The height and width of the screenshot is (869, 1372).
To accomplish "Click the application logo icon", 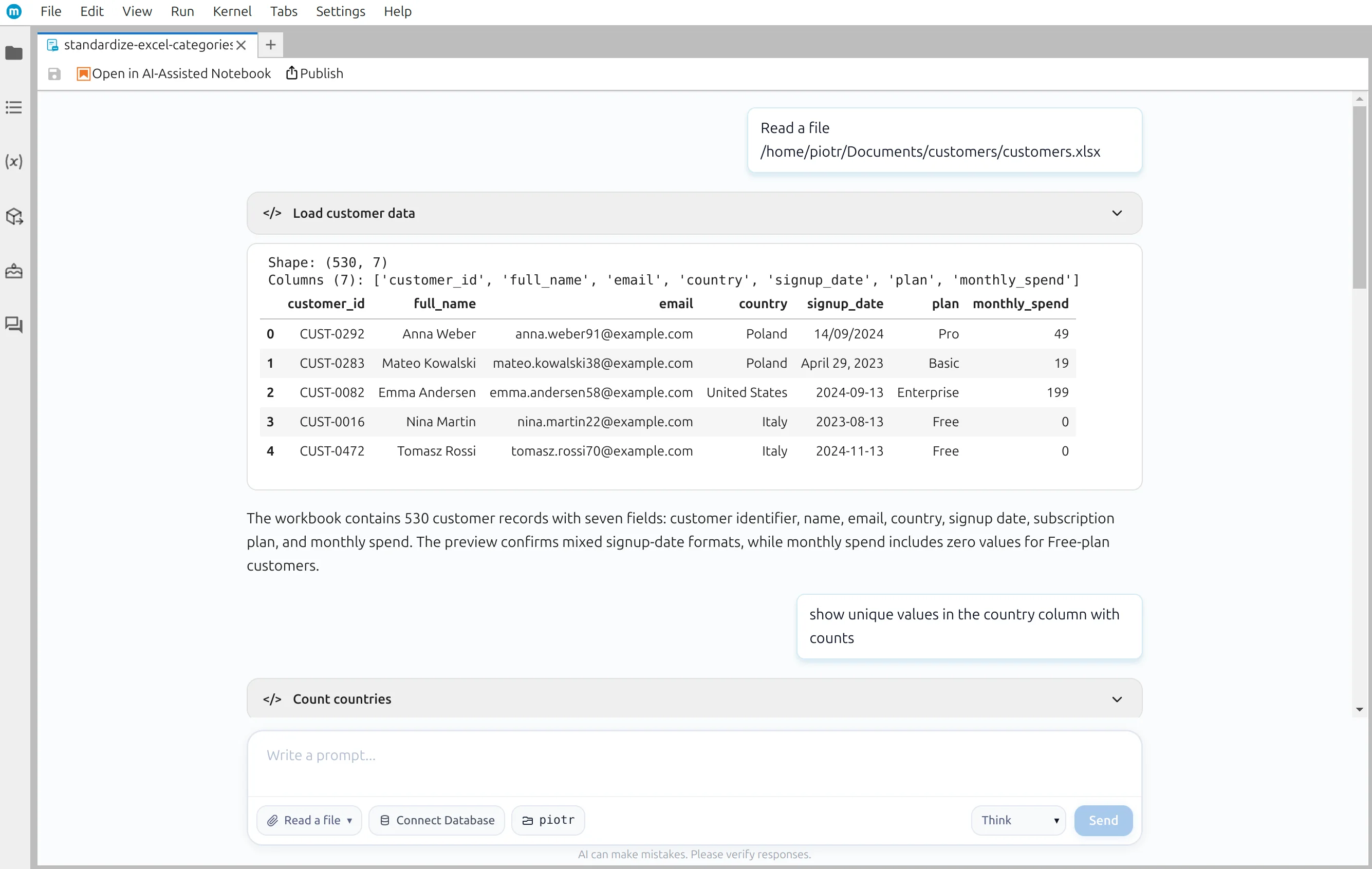I will (x=14, y=11).
